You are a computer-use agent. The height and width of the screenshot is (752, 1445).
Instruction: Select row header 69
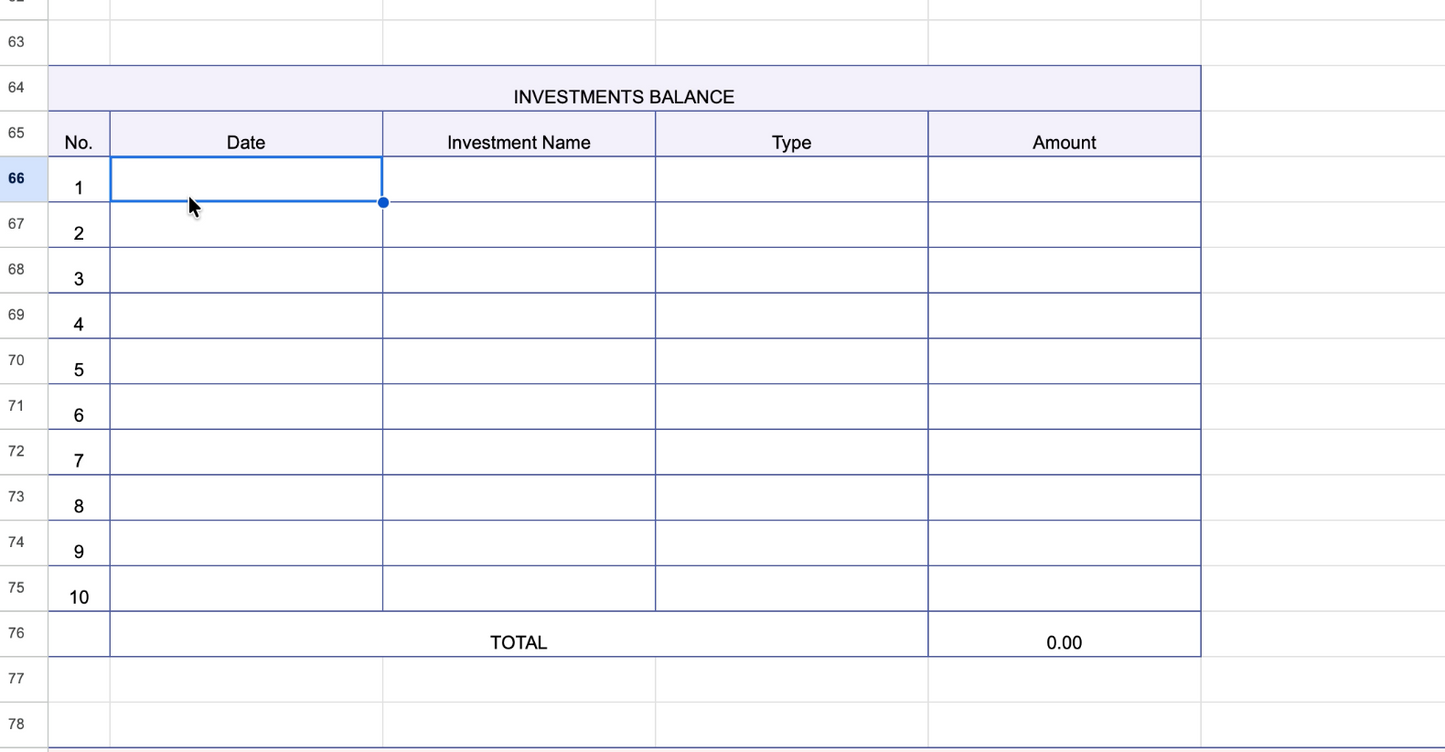tap(24, 316)
